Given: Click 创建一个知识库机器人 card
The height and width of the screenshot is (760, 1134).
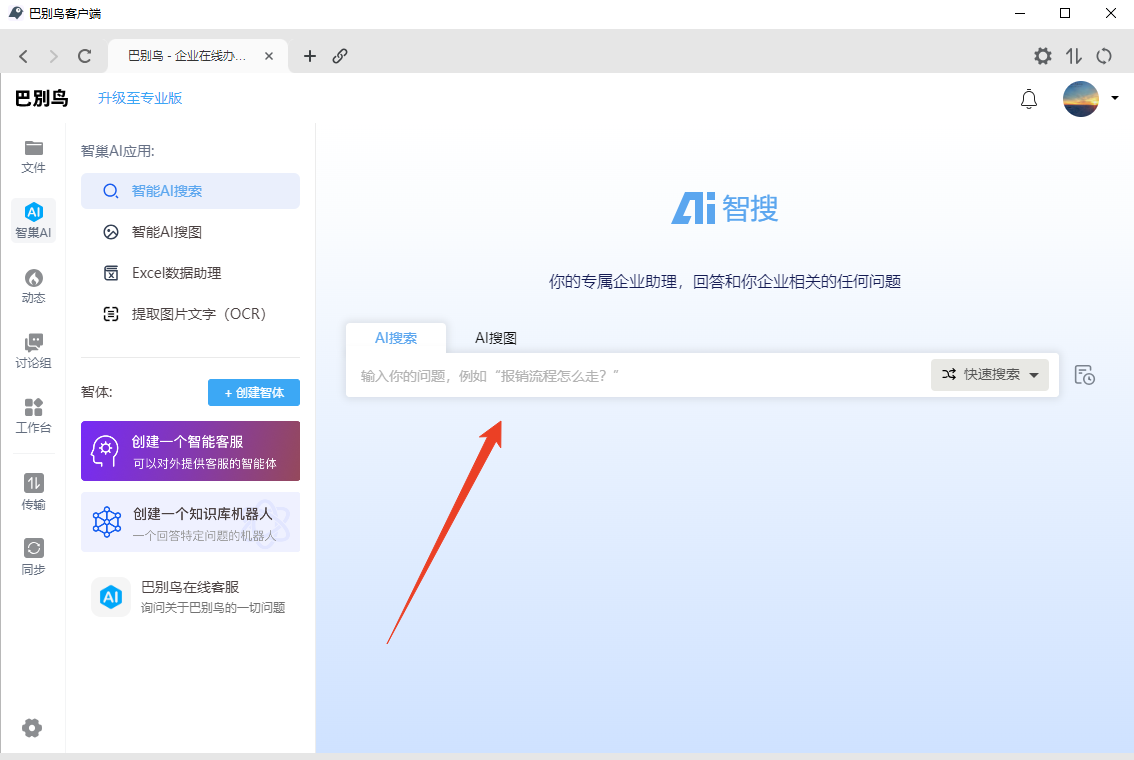Looking at the screenshot, I should (190, 522).
